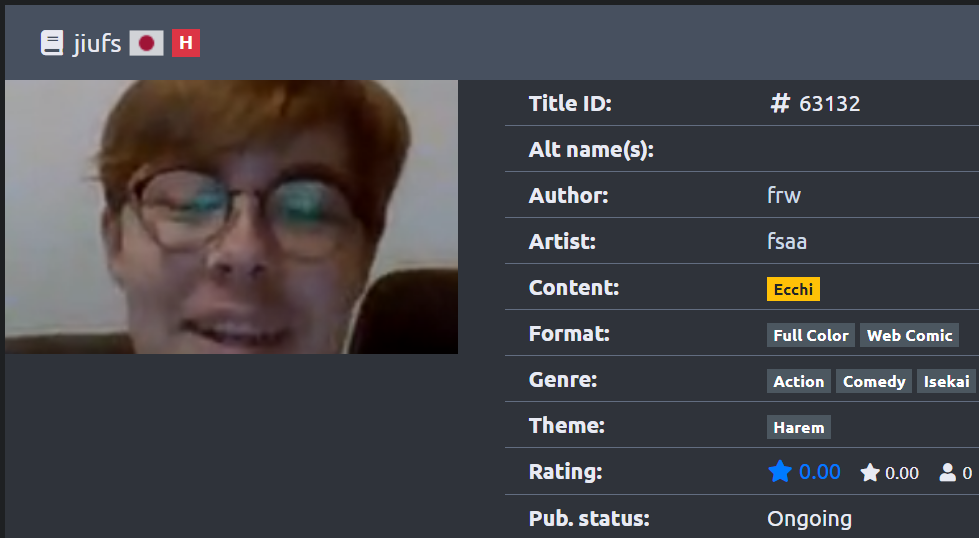The width and height of the screenshot is (979, 538).
Task: Click the book icon beside jiufs title
Action: [52, 43]
